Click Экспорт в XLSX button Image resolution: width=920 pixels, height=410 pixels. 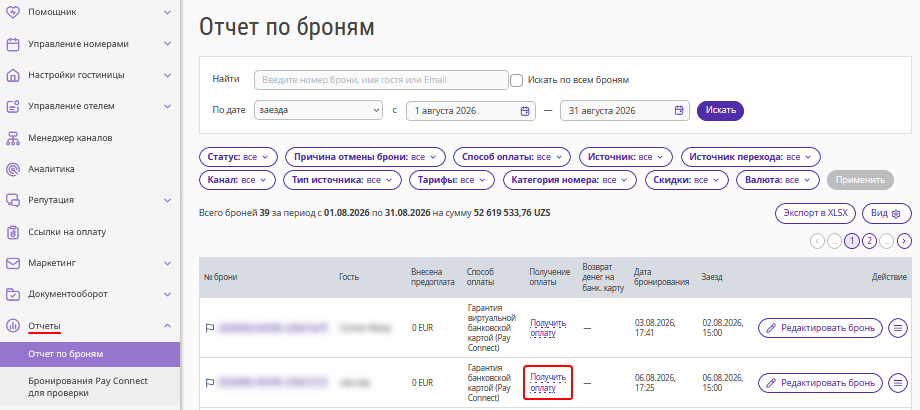[816, 214]
